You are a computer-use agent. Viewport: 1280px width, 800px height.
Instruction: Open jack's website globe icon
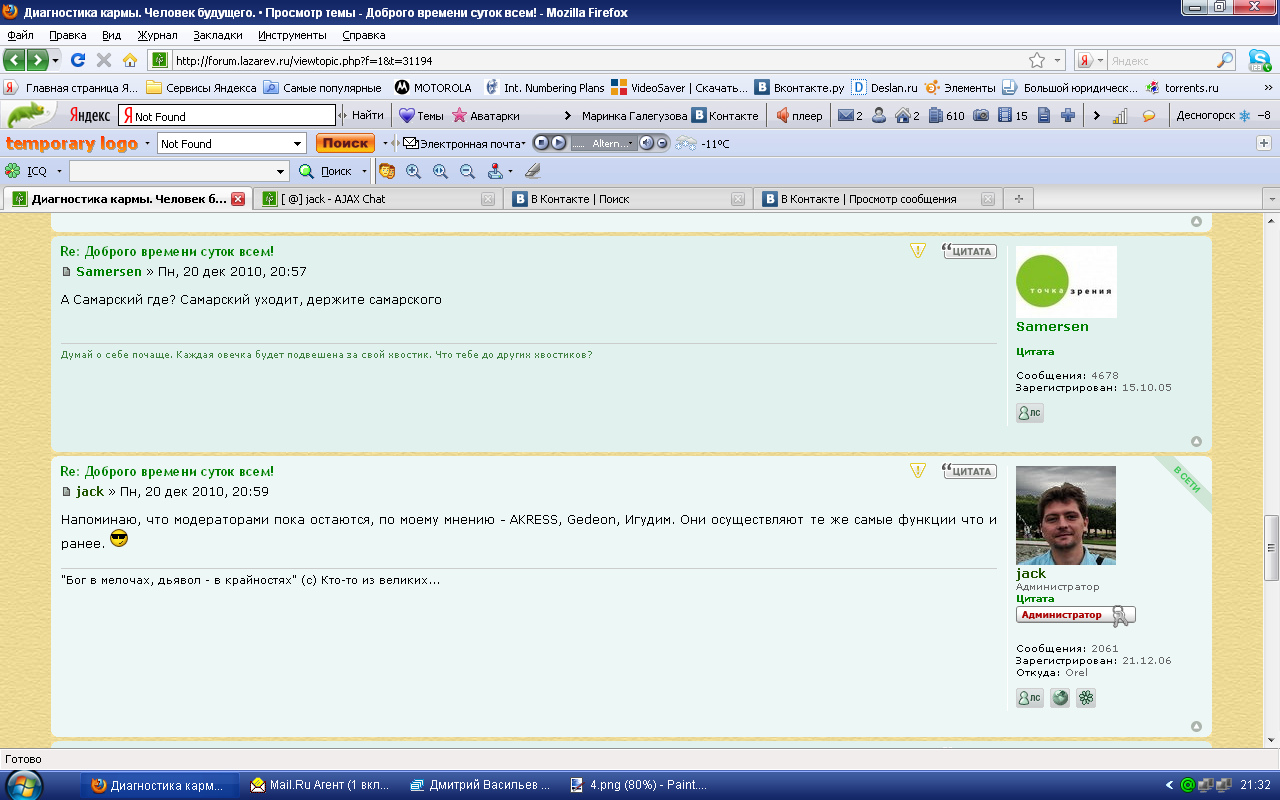point(1059,698)
